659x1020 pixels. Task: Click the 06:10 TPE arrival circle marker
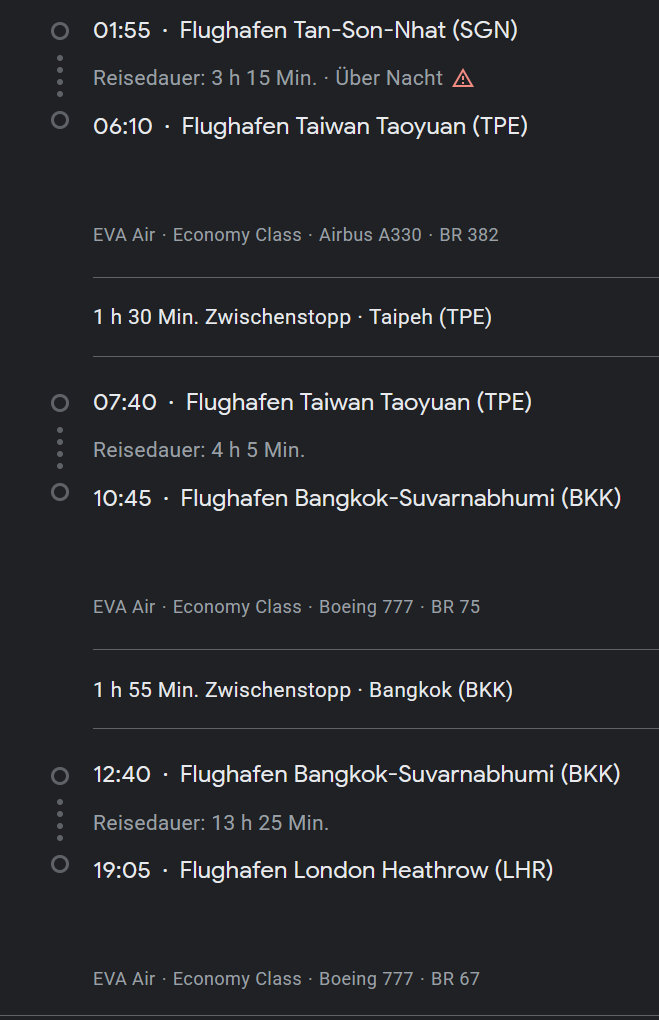click(60, 120)
